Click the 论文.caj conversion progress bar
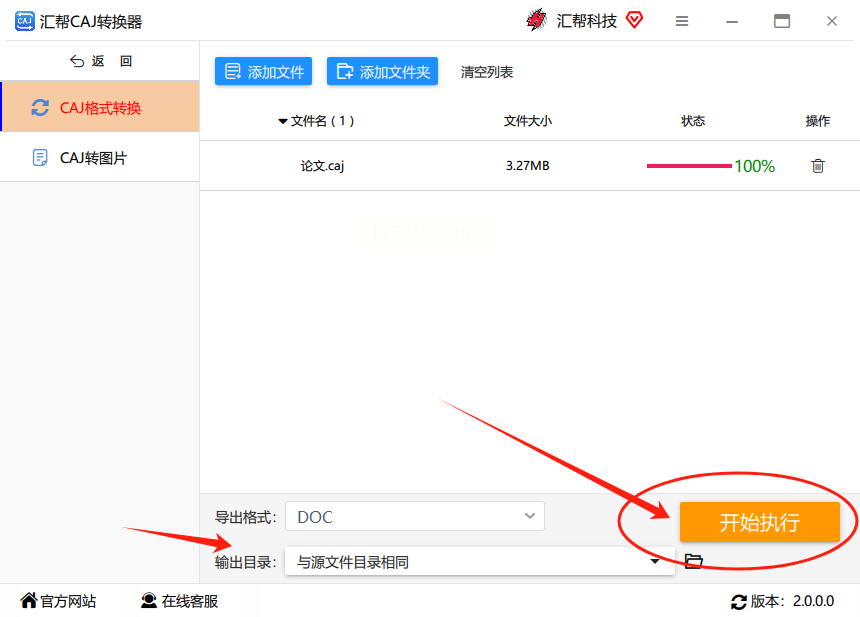The height and width of the screenshot is (617, 860). click(689, 166)
